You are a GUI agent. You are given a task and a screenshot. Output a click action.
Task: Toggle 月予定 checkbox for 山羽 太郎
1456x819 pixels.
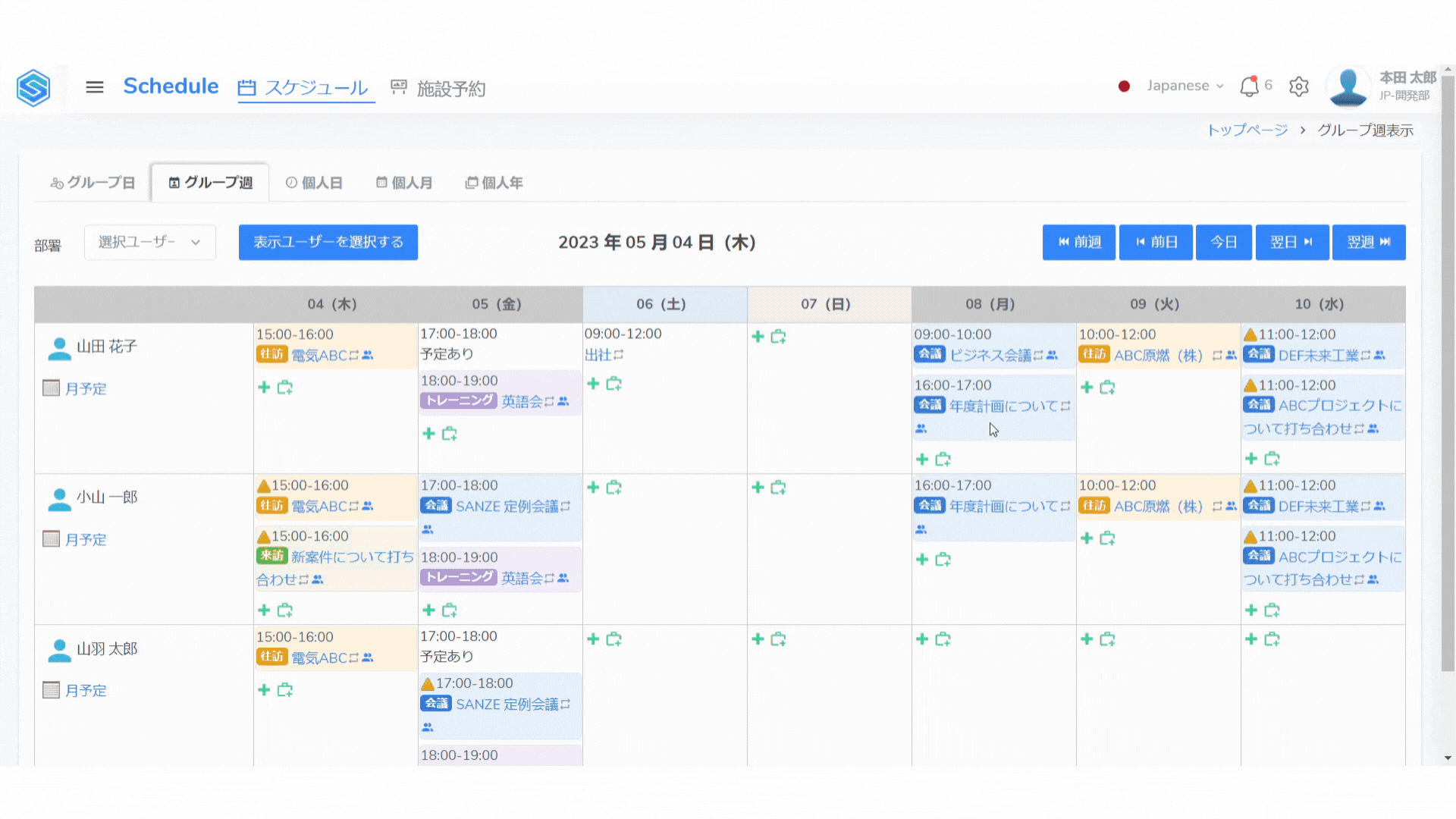(51, 690)
